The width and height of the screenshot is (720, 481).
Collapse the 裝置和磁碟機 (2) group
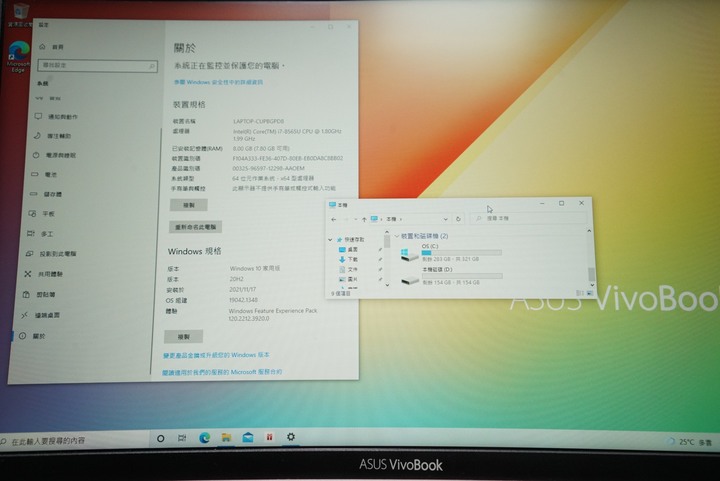397,236
